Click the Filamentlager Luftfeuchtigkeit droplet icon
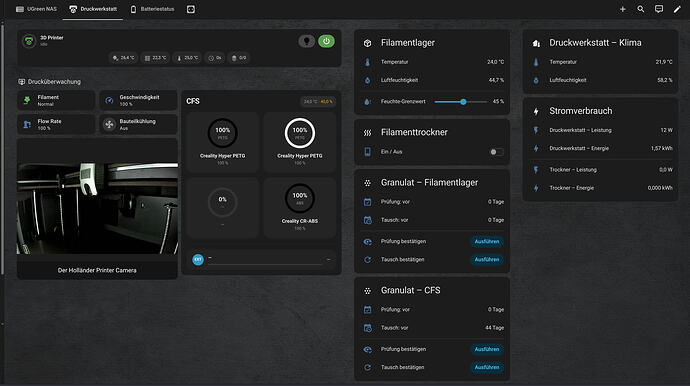690x386 pixels. click(367, 80)
